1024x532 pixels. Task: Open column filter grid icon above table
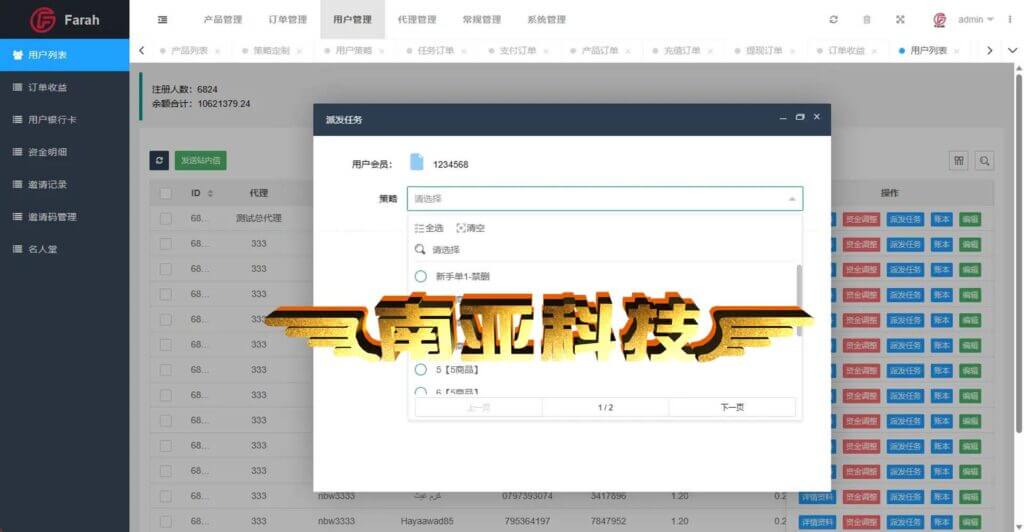point(959,160)
